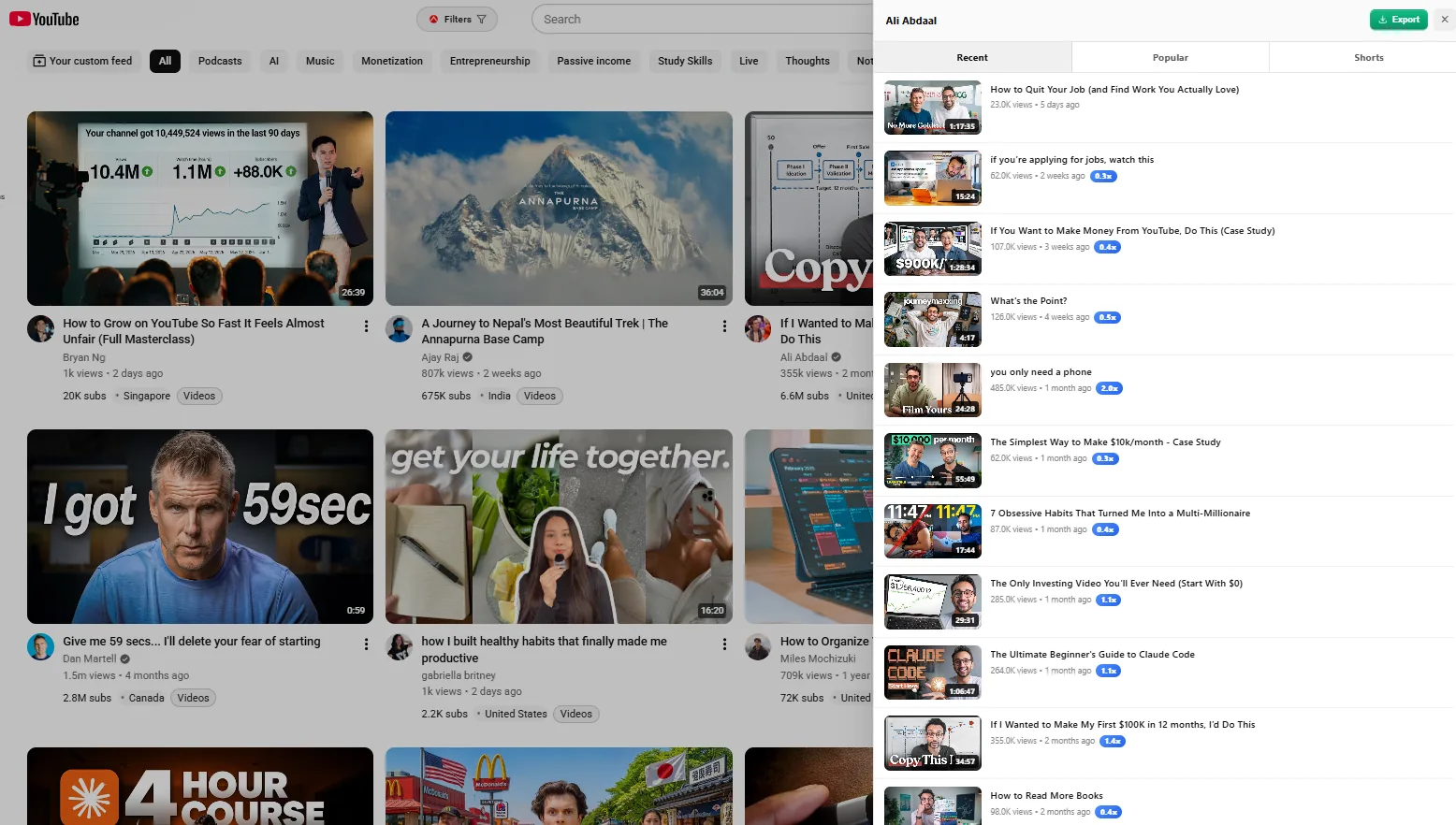Viewport: 1456px width, 825px height.
Task: Select the All category chip
Action: tap(165, 61)
